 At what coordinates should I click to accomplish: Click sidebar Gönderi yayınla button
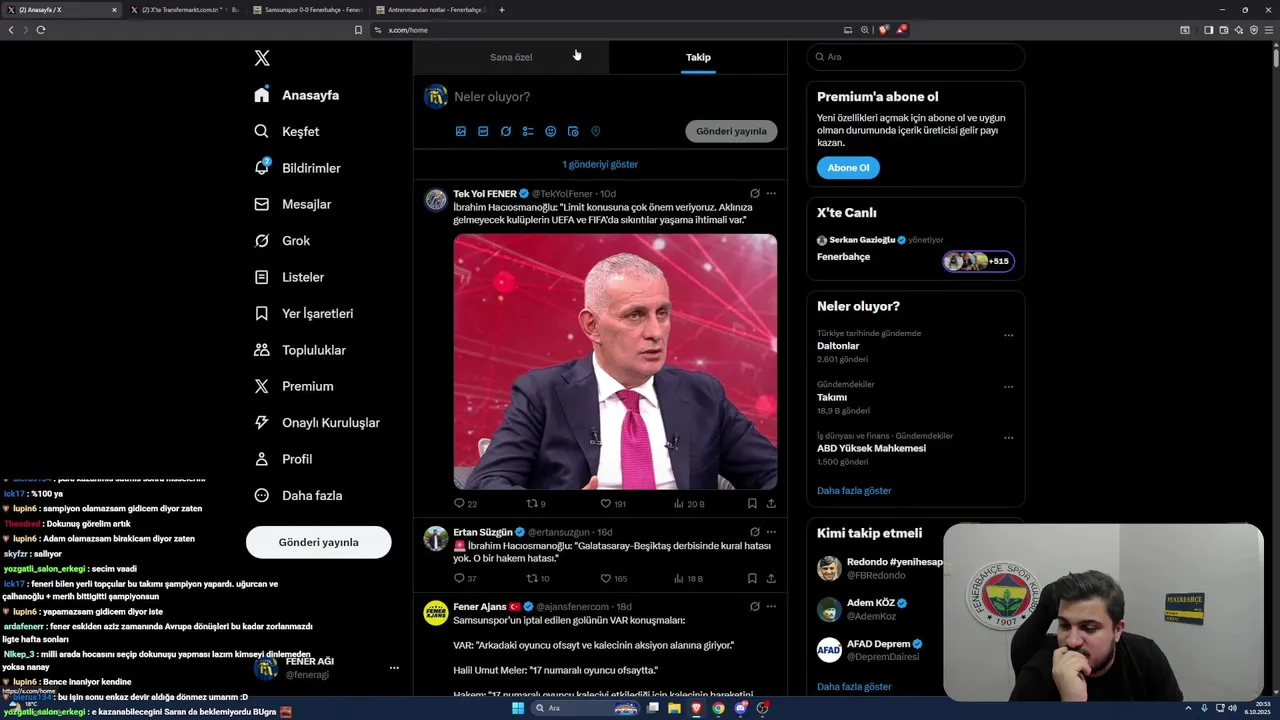[x=318, y=542]
